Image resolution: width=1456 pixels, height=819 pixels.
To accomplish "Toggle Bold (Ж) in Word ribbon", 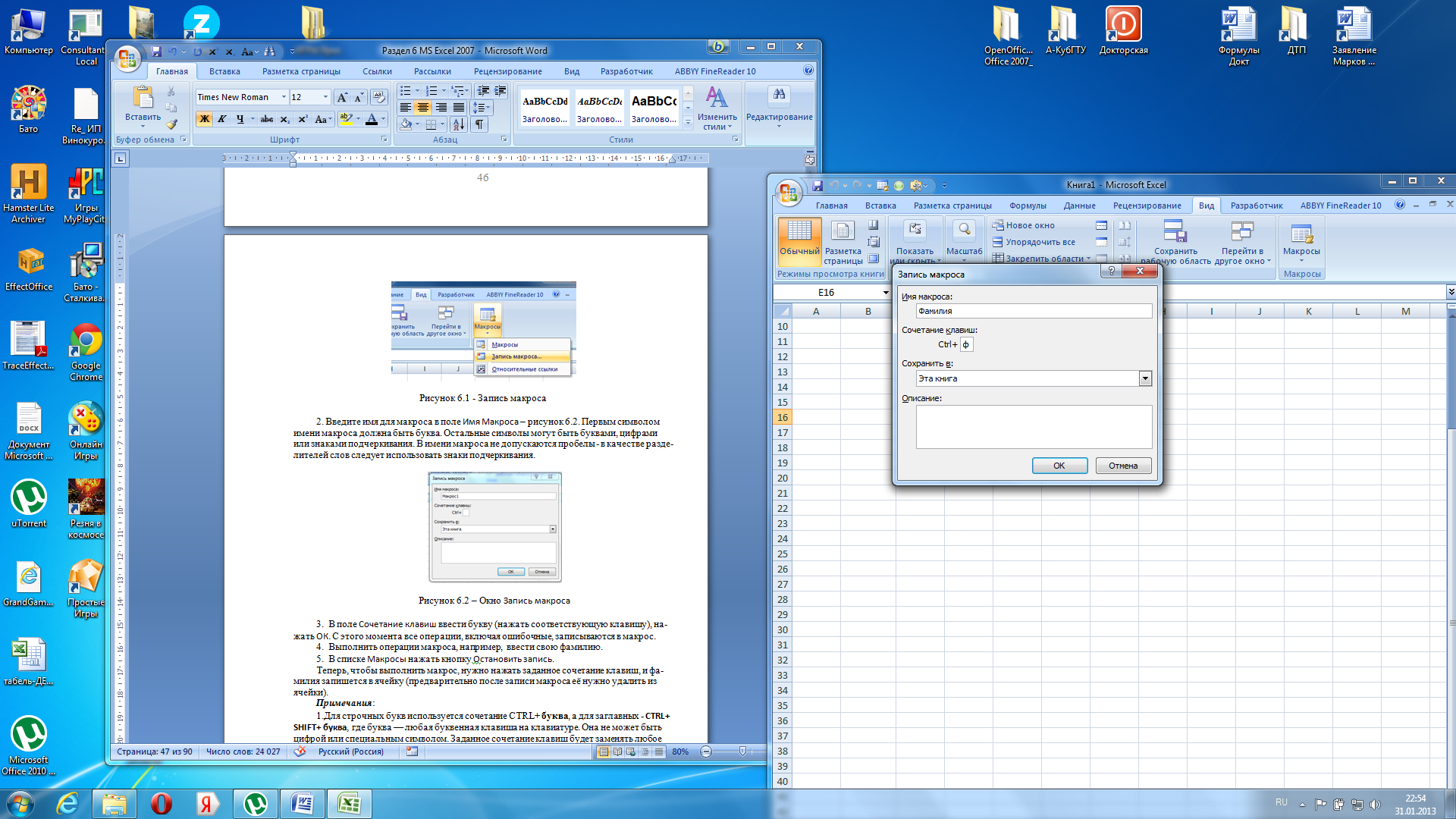I will pyautogui.click(x=205, y=119).
